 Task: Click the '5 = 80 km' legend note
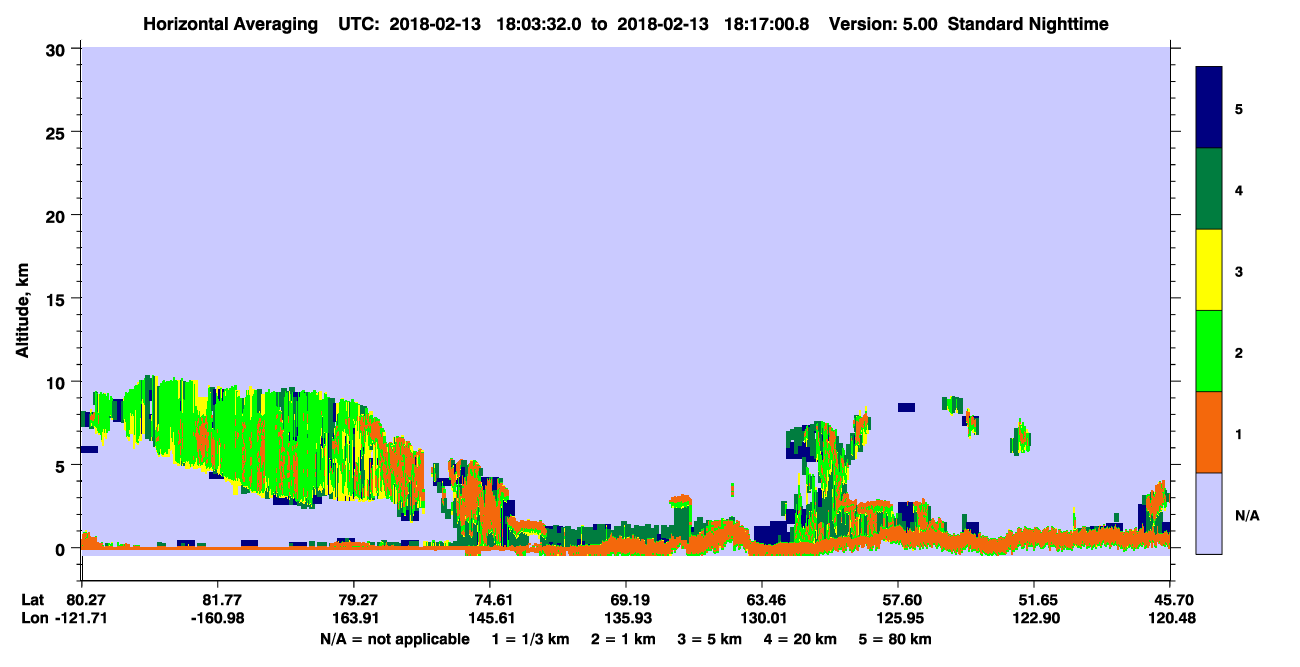(895, 639)
